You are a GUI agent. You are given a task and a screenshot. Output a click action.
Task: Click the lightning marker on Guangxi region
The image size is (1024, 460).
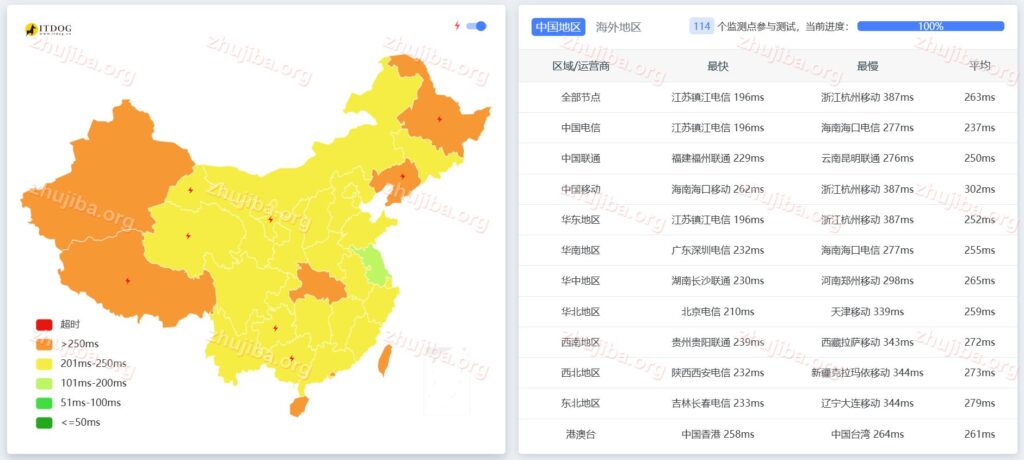292,358
